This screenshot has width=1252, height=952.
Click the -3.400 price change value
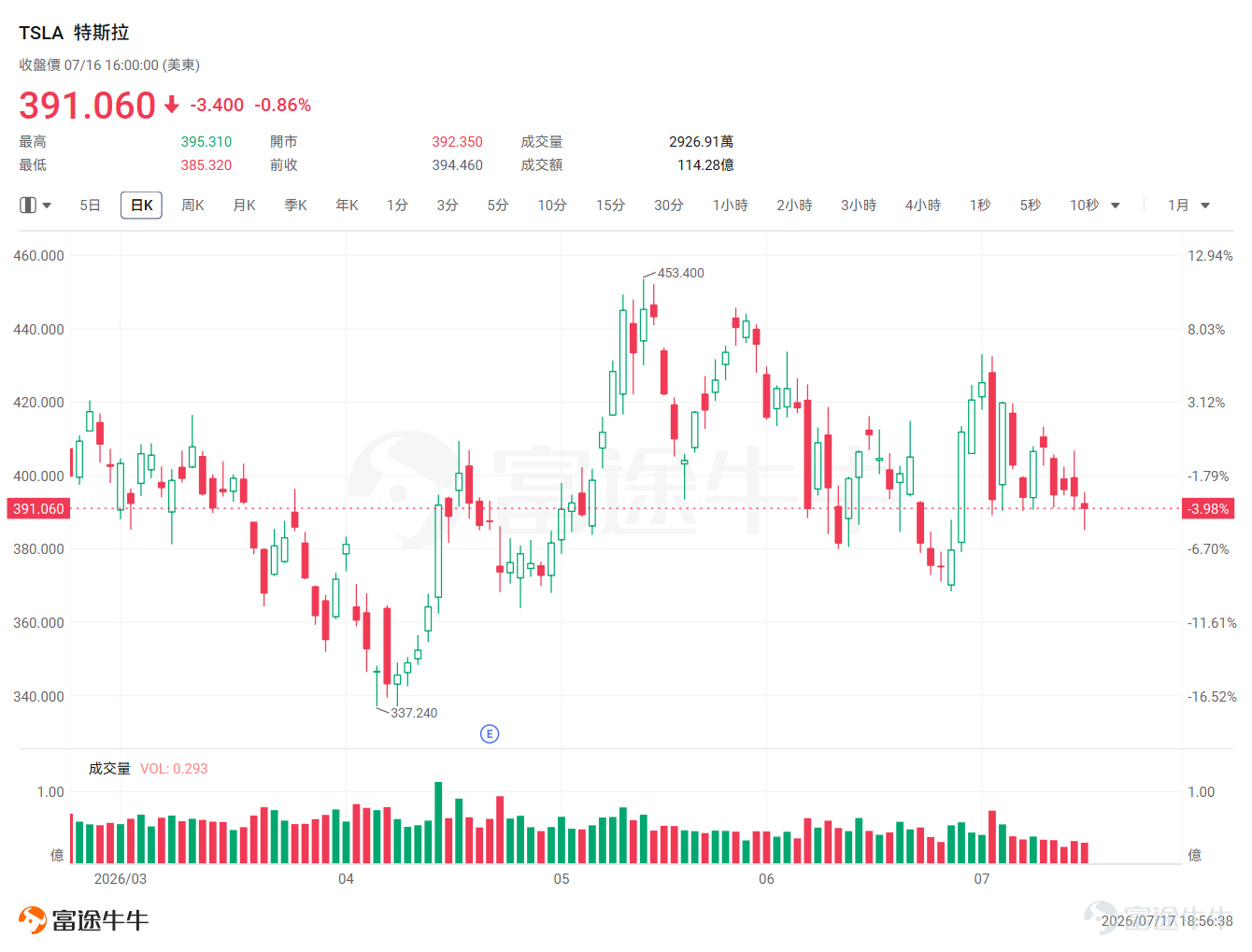[x=217, y=105]
